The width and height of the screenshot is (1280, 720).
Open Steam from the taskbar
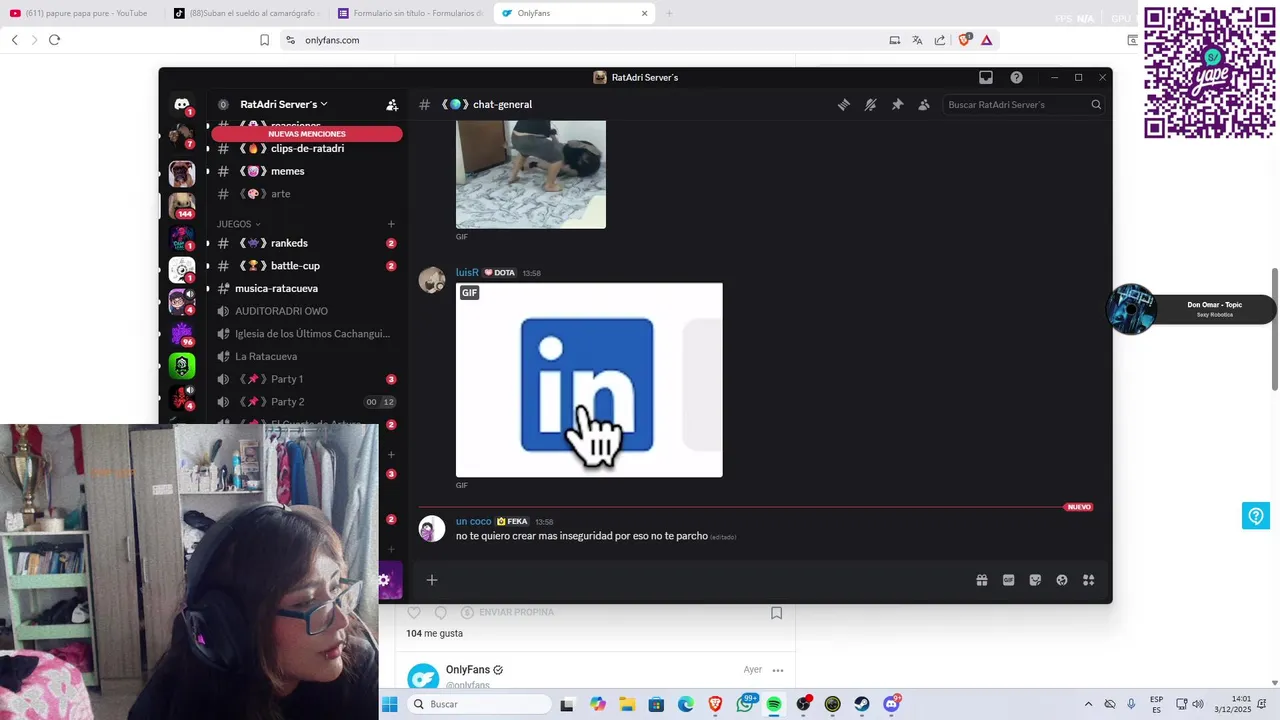[861, 704]
